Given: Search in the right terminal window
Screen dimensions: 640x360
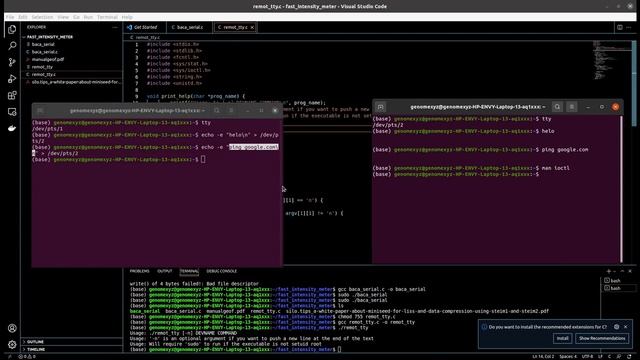Looking at the screenshot, I should [x=557, y=107].
